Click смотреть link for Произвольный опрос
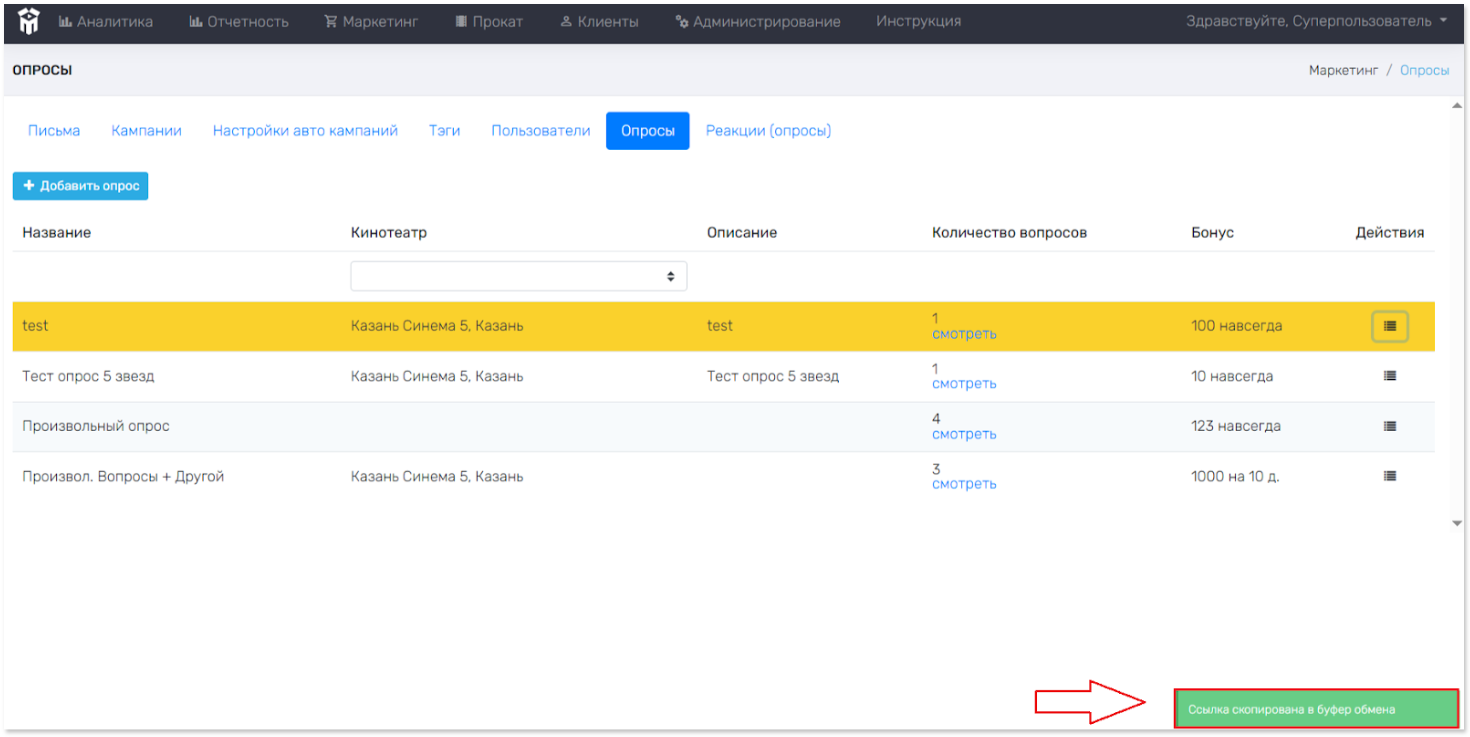The image size is (1470, 737). pyautogui.click(x=964, y=434)
